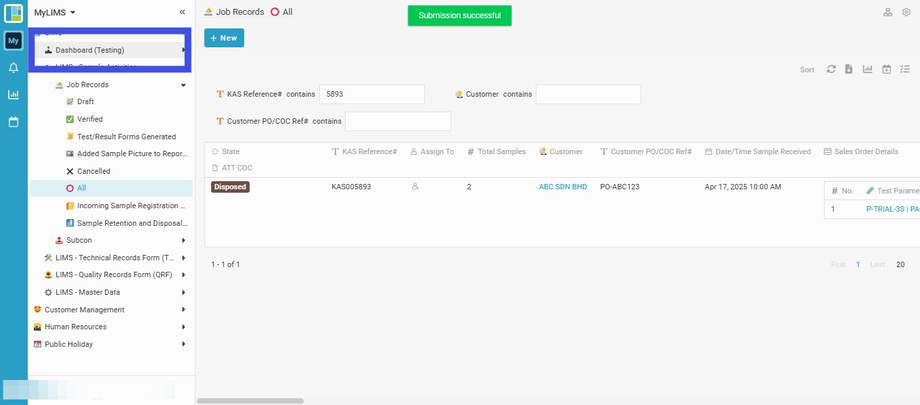Viewport: 920px width, 405px height.
Task: Go to First page in pagination
Action: click(x=838, y=265)
